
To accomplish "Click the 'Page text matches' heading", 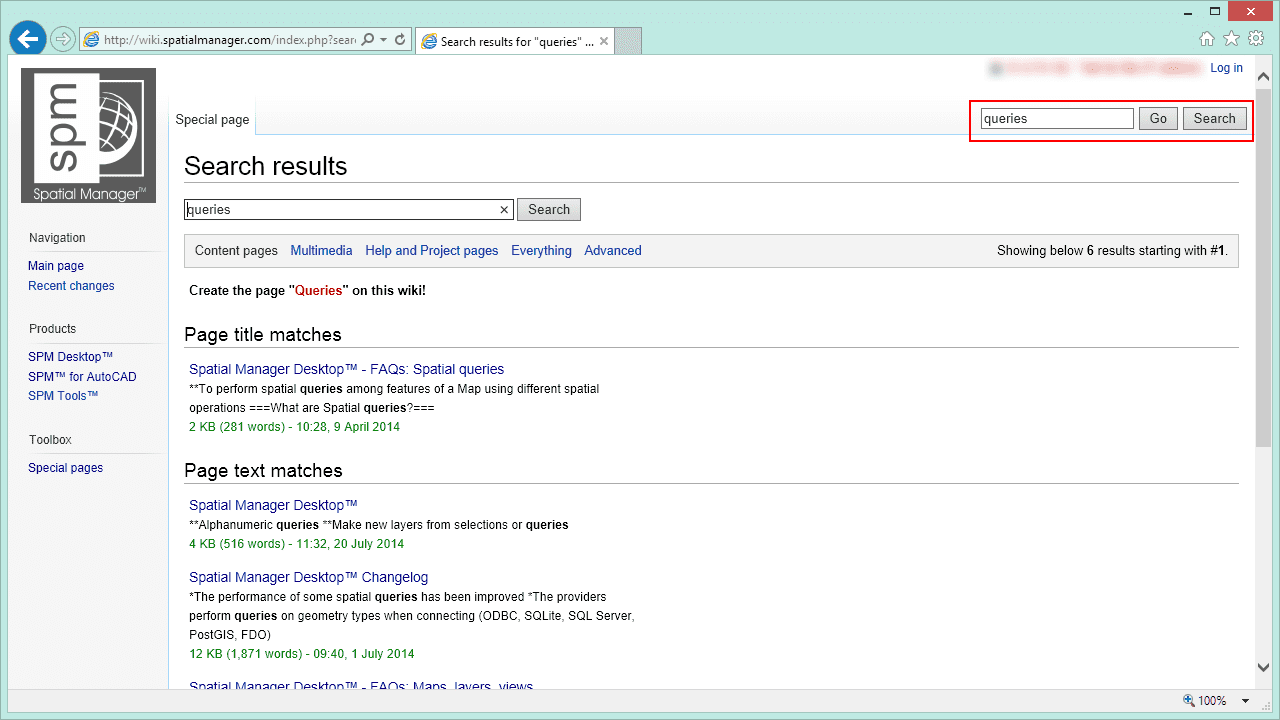I will tap(263, 471).
